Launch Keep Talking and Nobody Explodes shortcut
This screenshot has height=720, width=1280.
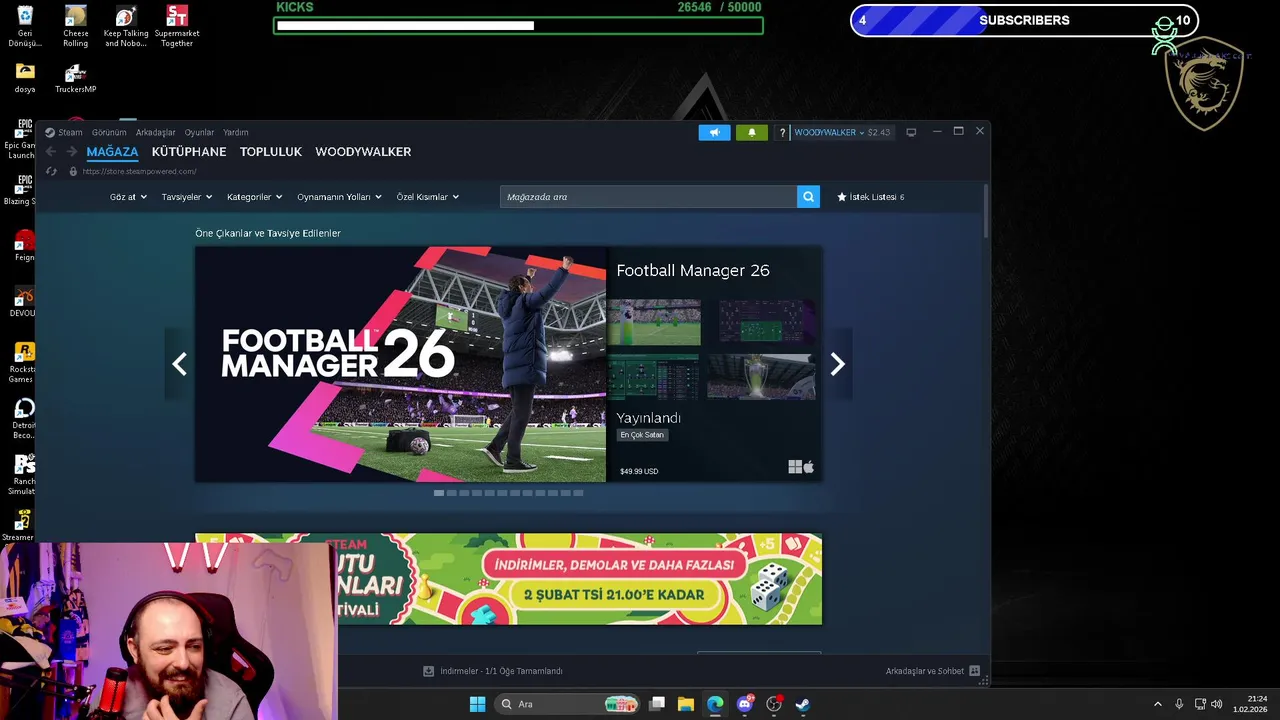pos(126,26)
